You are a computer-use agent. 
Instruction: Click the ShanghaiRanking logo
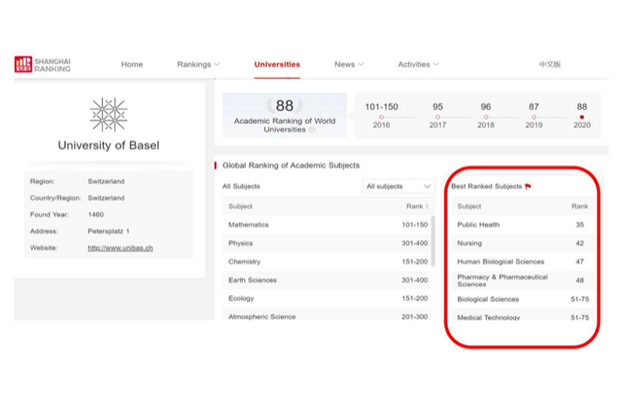[x=43, y=65]
